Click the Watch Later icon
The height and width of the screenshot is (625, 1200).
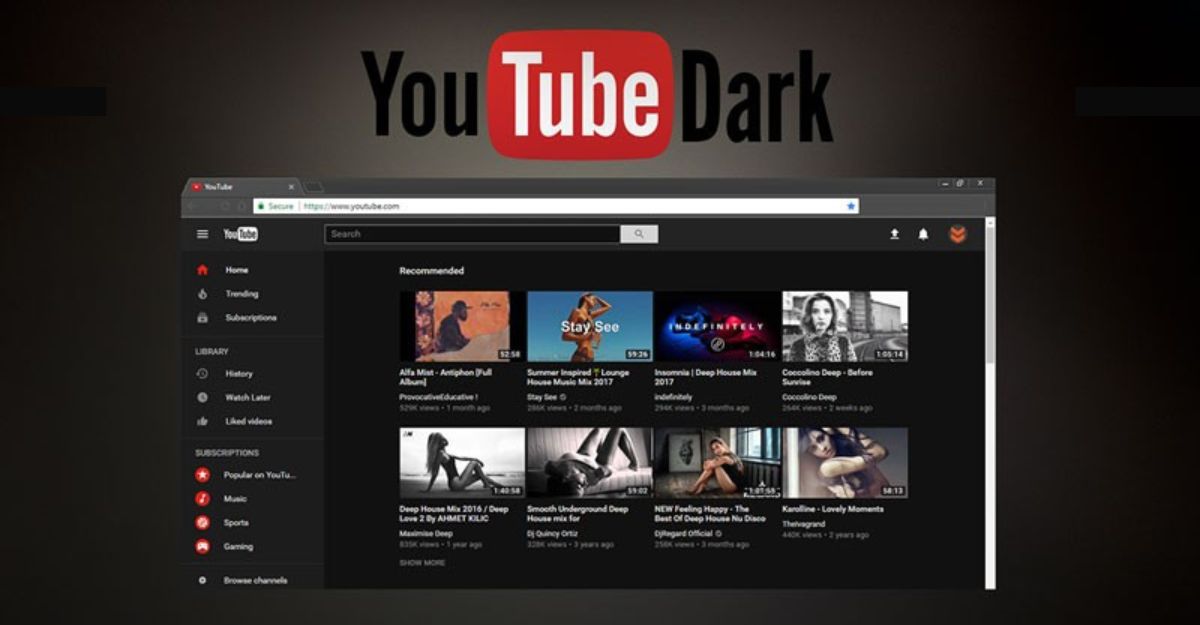202,398
